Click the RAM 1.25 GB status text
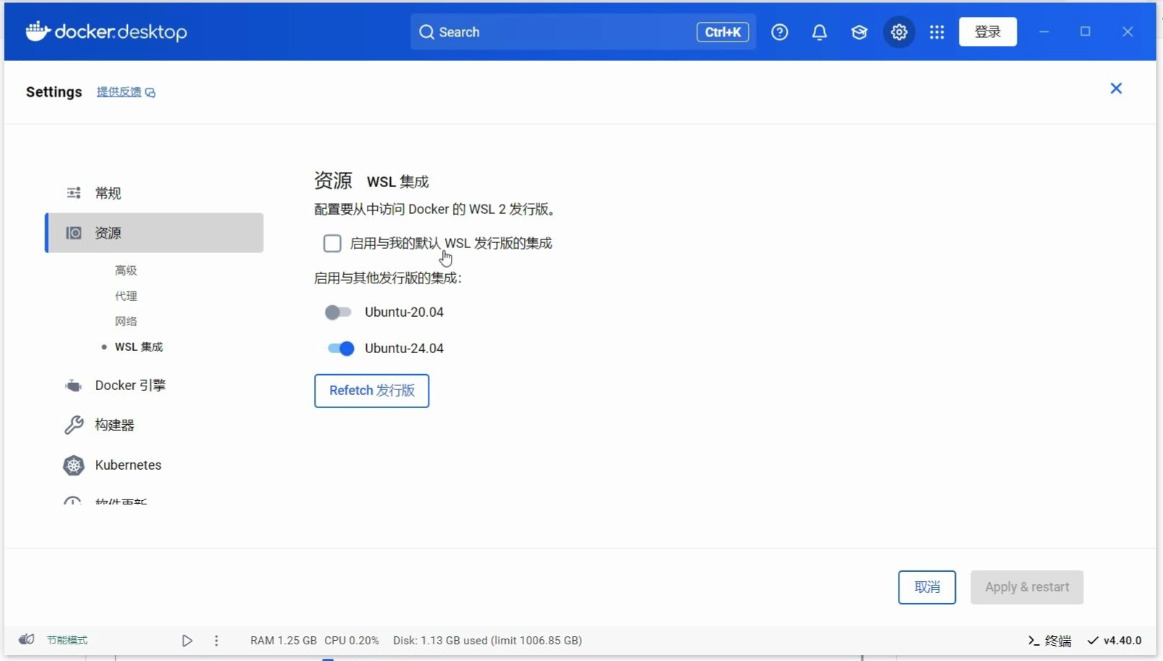Viewport: 1163px width, 661px height. pyautogui.click(x=283, y=640)
